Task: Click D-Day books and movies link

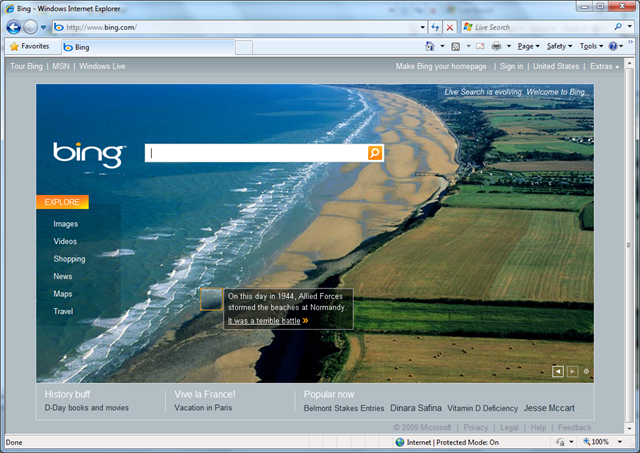Action: [87, 408]
